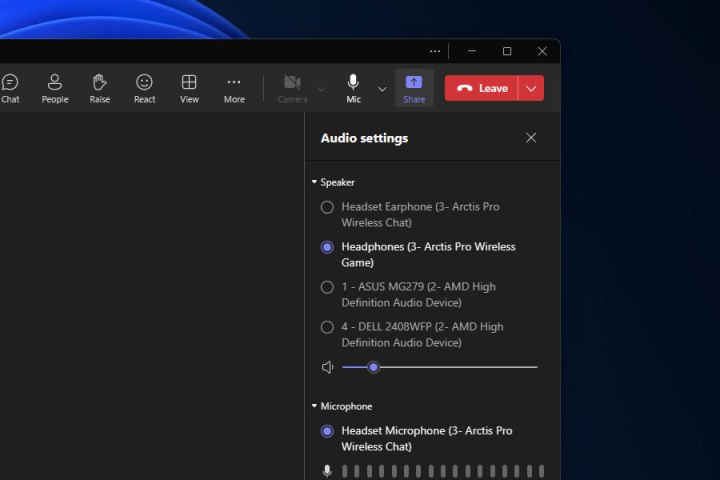This screenshot has height=480, width=720.
Task: Turn on the Camera
Action: click(x=292, y=87)
